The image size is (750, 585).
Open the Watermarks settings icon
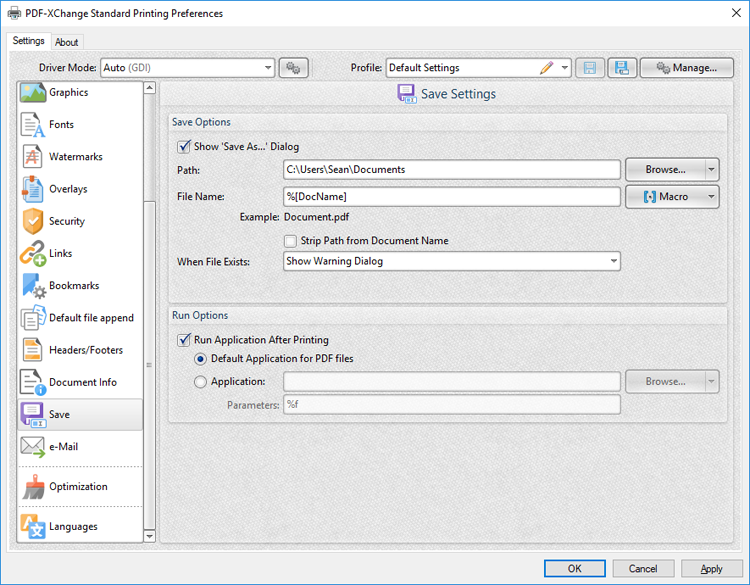pyautogui.click(x=33, y=157)
